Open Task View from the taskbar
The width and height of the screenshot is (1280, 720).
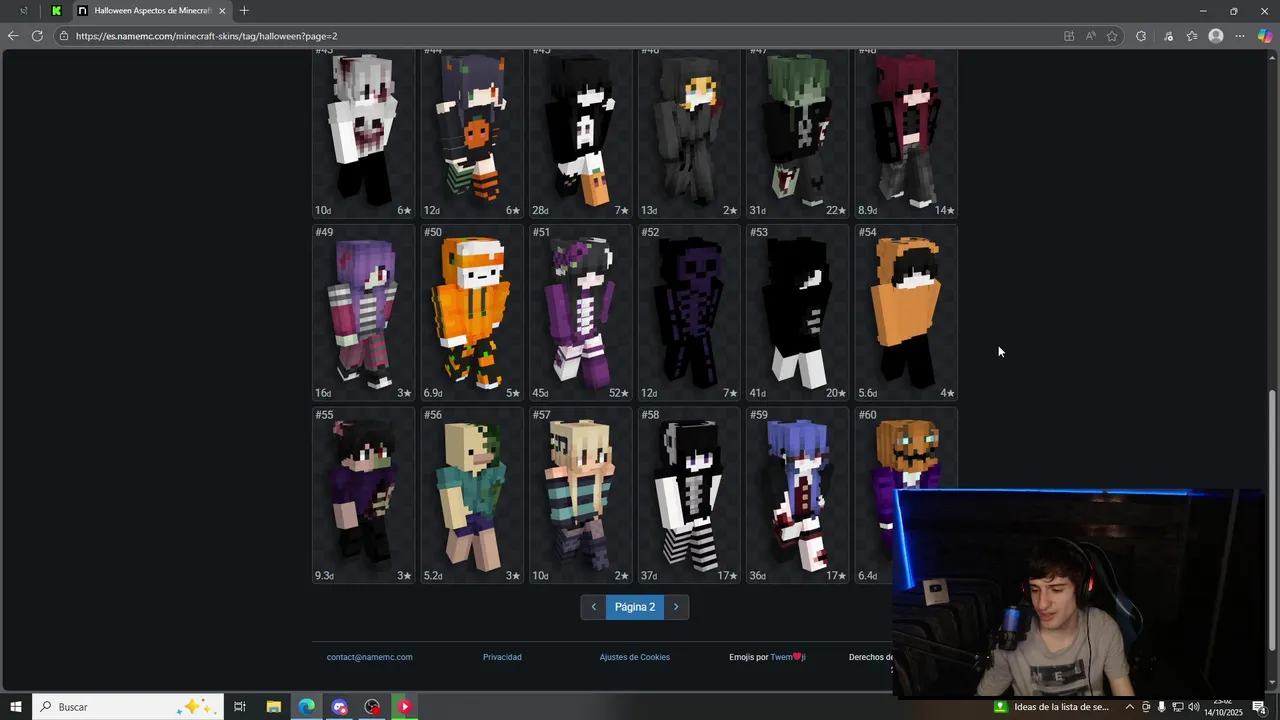pos(240,707)
